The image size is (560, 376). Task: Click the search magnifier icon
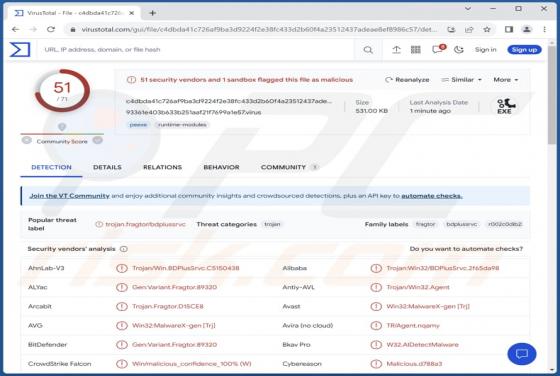point(368,50)
